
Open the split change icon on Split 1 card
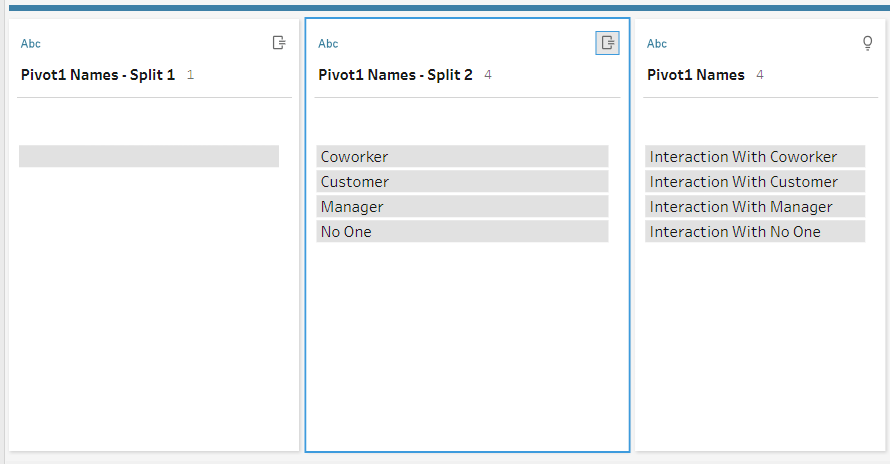tap(279, 43)
